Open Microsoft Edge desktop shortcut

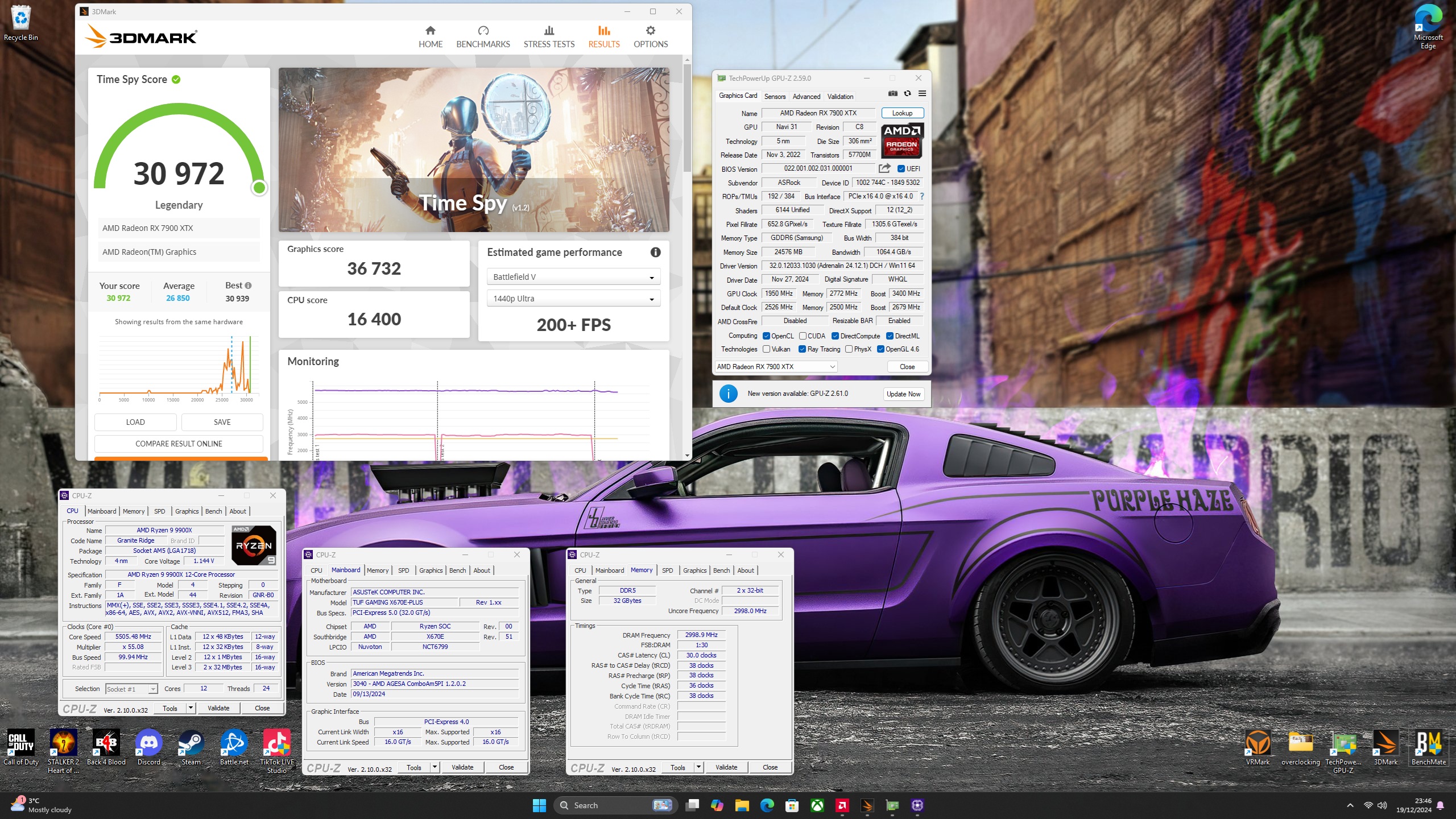coord(1428,27)
